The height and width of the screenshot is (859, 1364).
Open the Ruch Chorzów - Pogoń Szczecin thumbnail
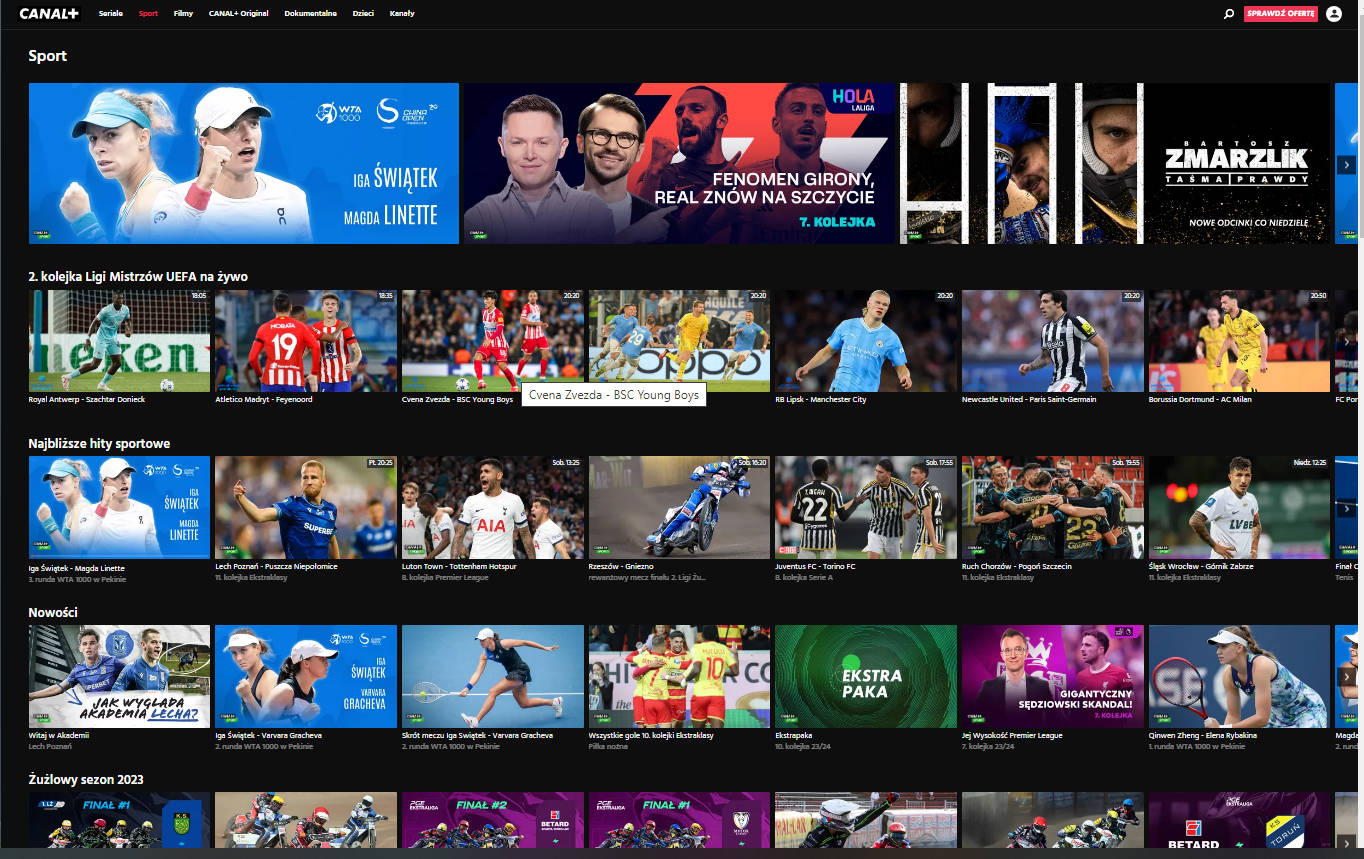[x=1053, y=508]
